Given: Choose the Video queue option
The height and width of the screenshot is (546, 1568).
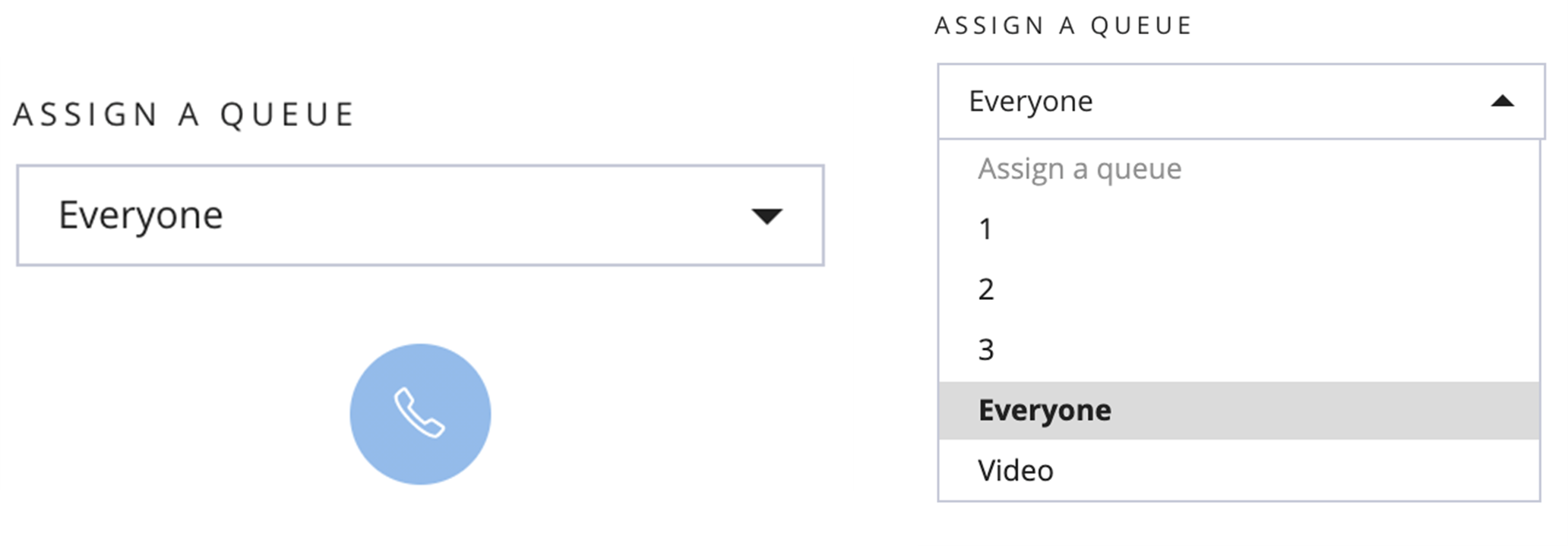Looking at the screenshot, I should coord(1239,471).
